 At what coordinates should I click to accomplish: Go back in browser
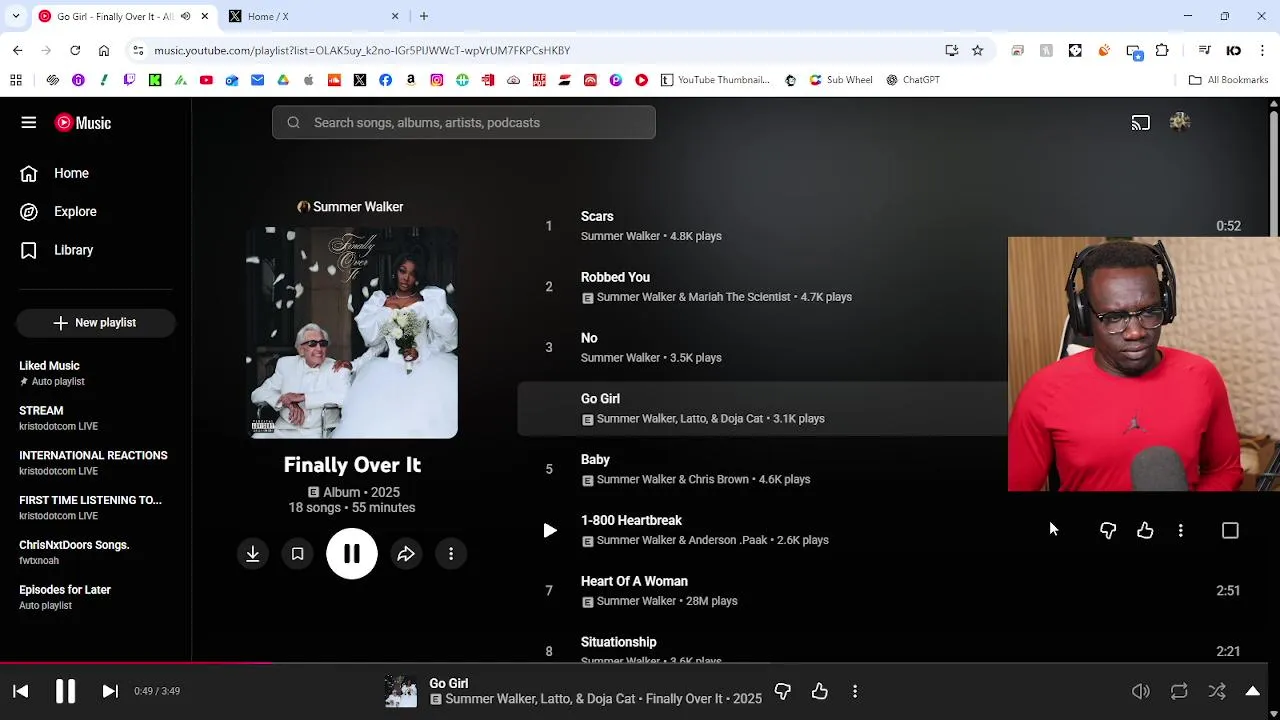point(18,50)
